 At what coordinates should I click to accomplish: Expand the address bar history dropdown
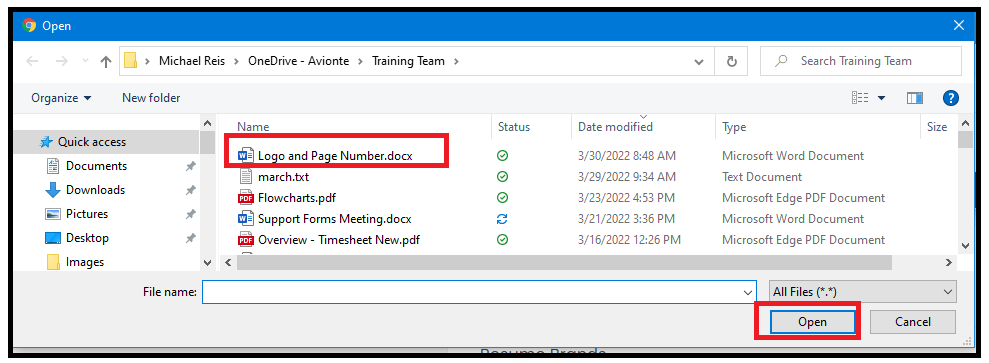(x=699, y=62)
